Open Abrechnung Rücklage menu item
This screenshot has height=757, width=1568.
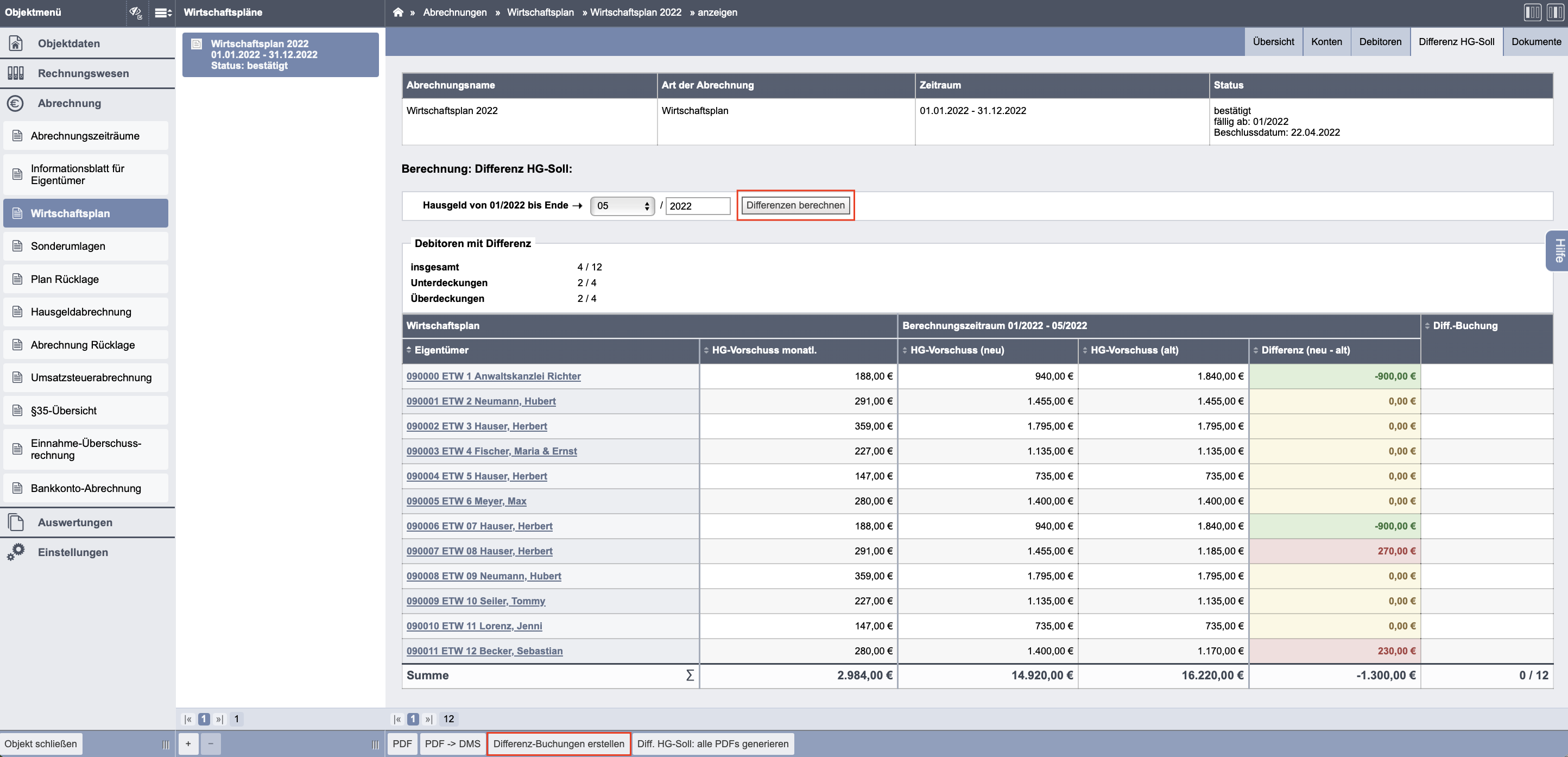coord(86,345)
